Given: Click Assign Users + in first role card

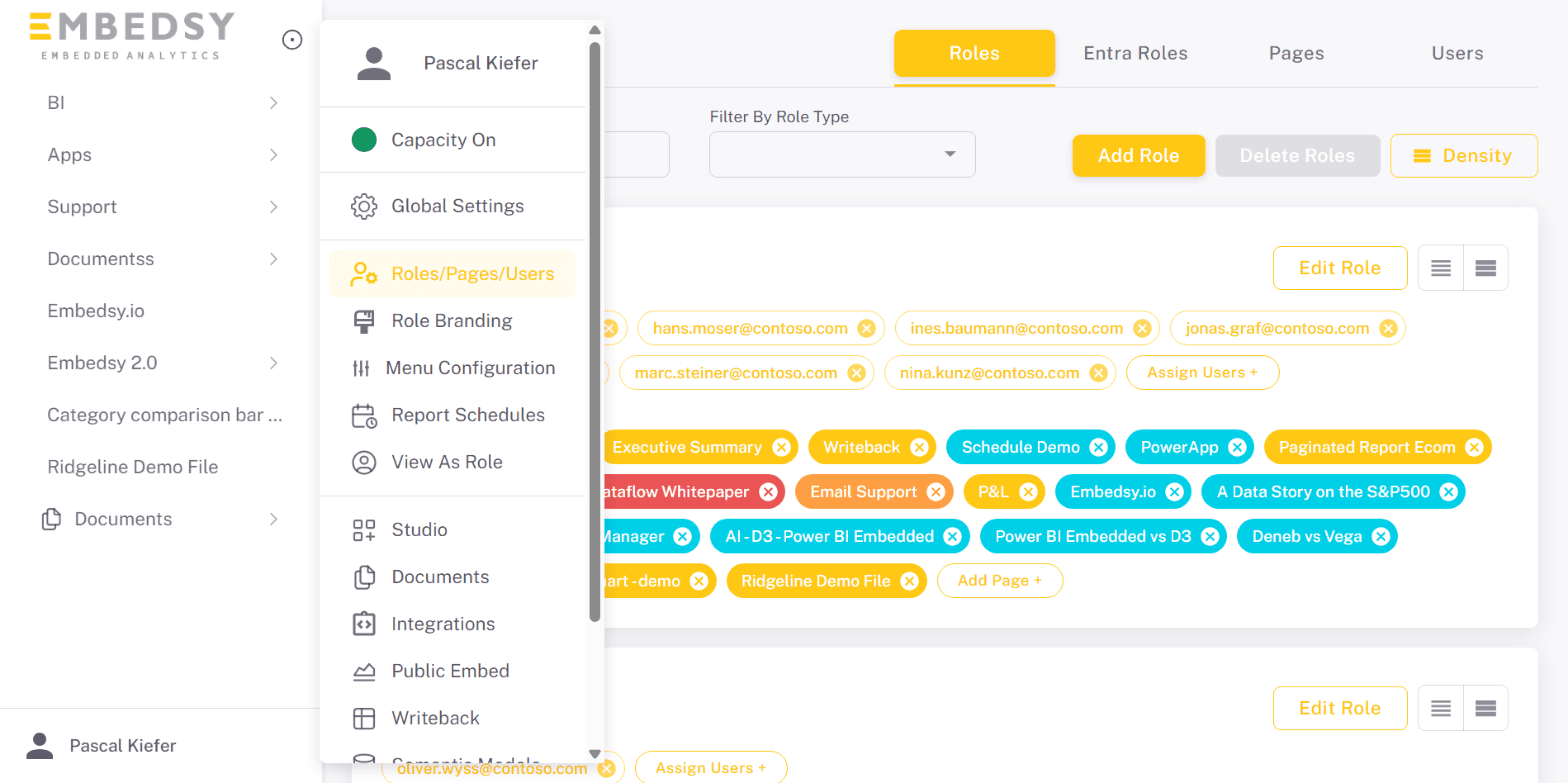Looking at the screenshot, I should (x=1203, y=372).
